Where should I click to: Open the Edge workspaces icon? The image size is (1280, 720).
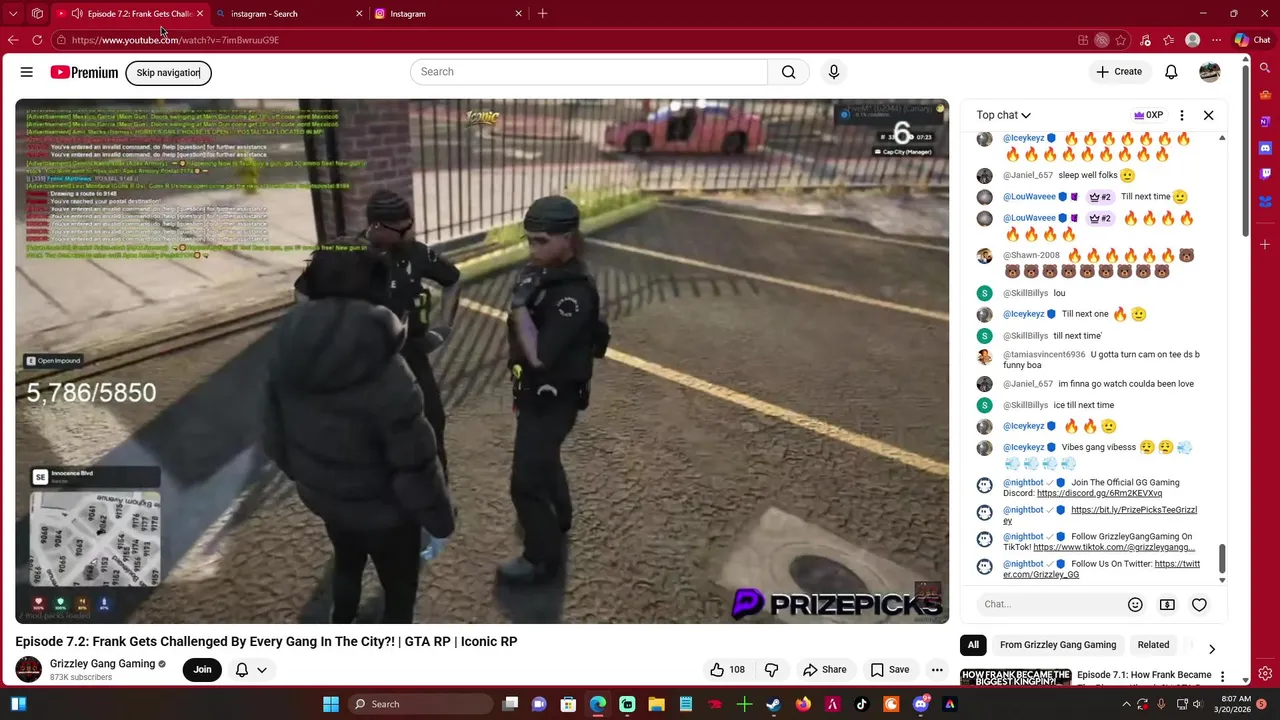37,14
